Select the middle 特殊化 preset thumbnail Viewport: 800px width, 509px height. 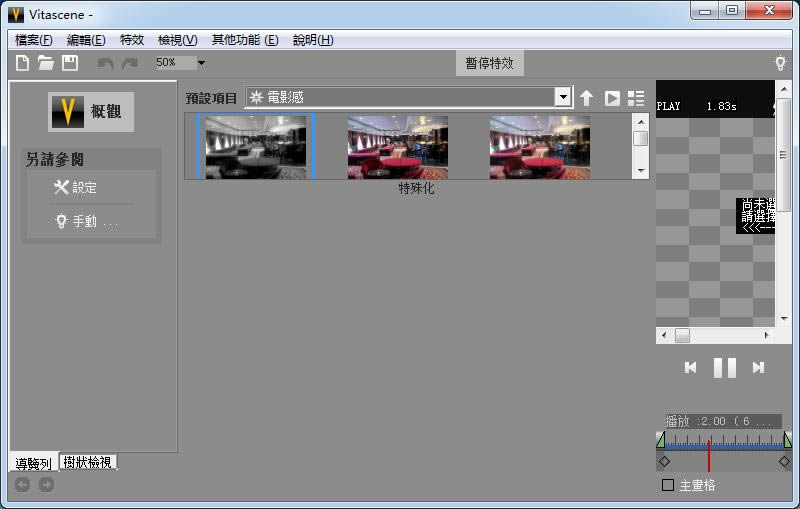click(398, 147)
